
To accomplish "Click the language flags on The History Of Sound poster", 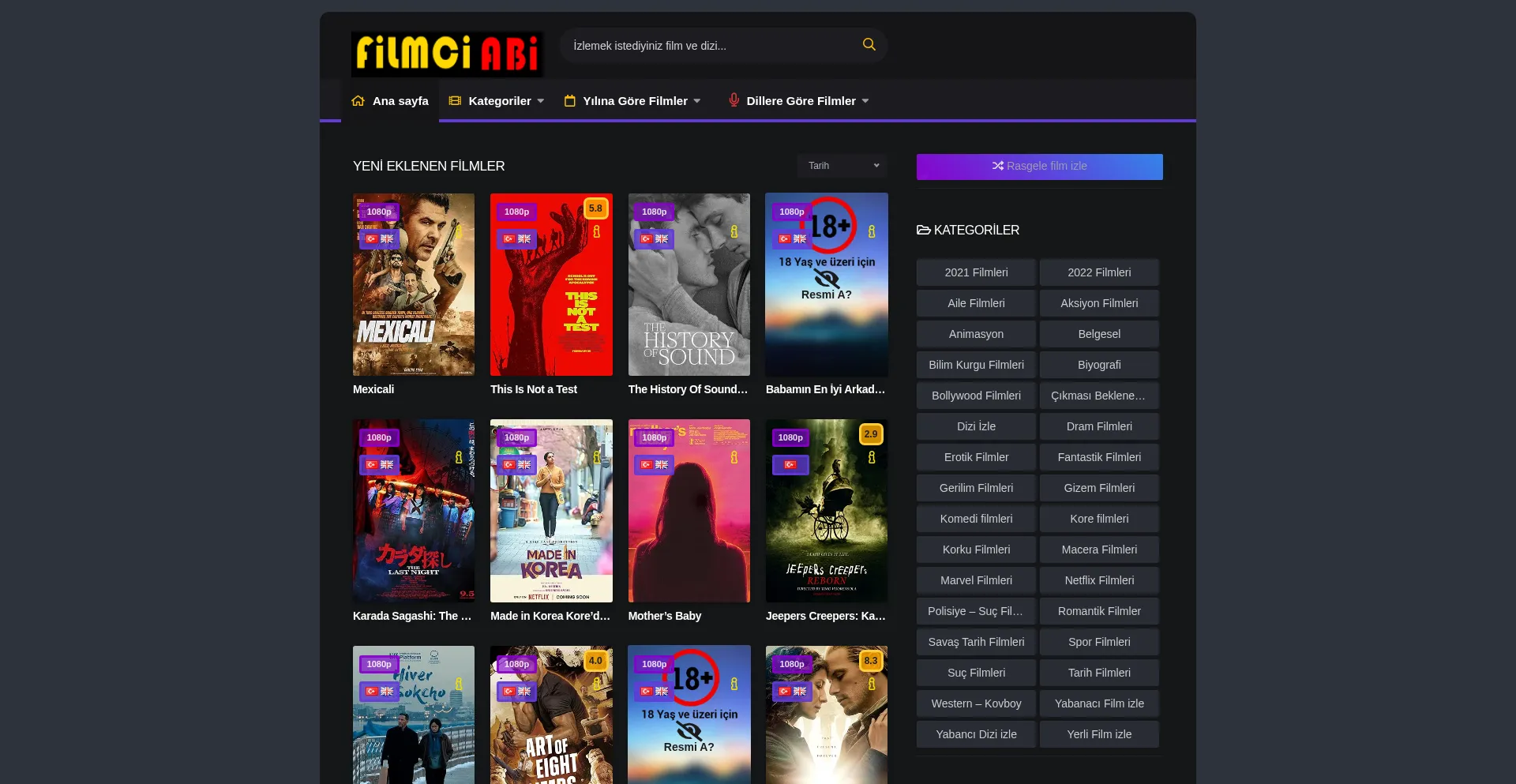I will 654,239.
